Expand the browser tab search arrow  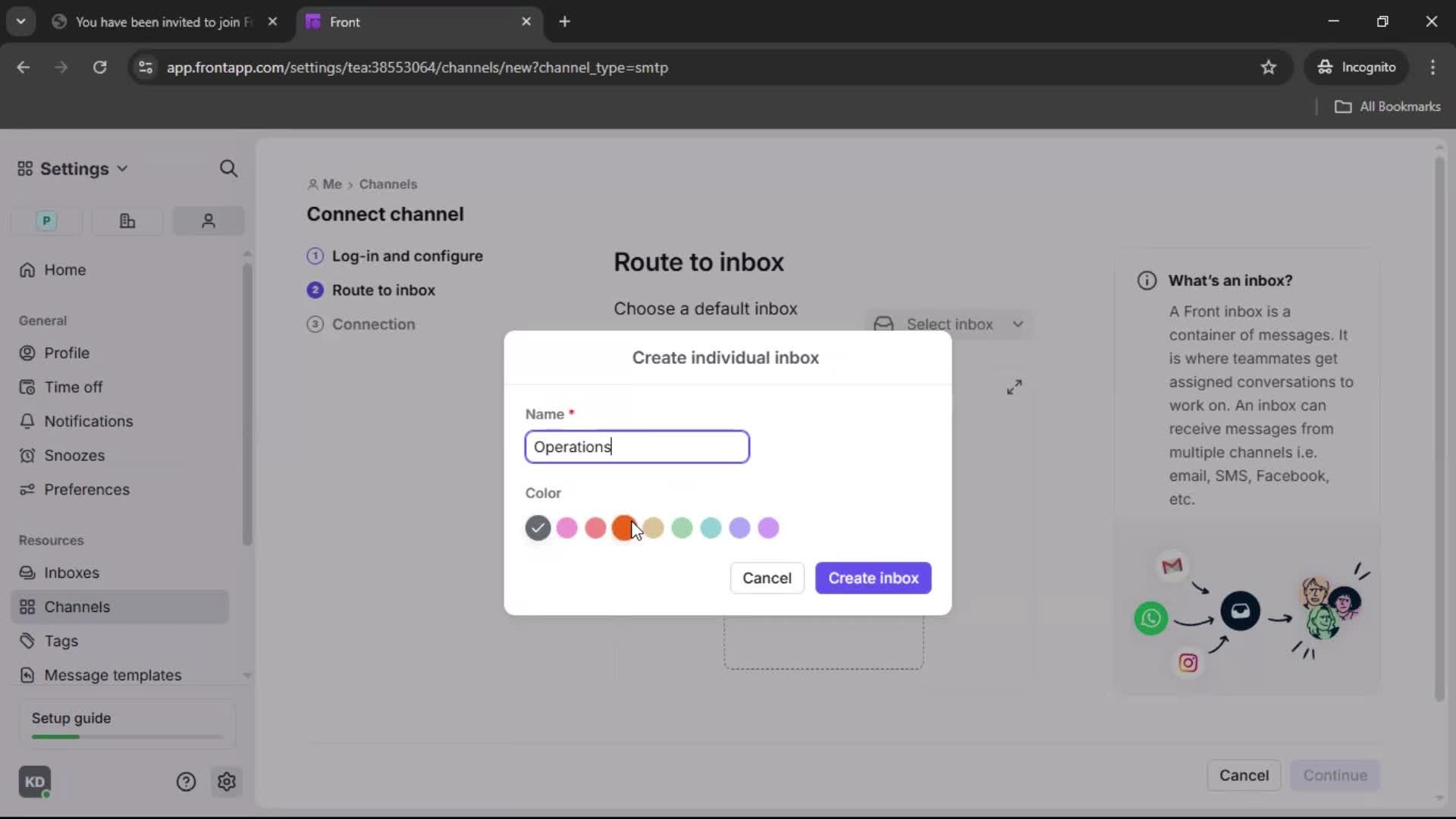[20, 21]
